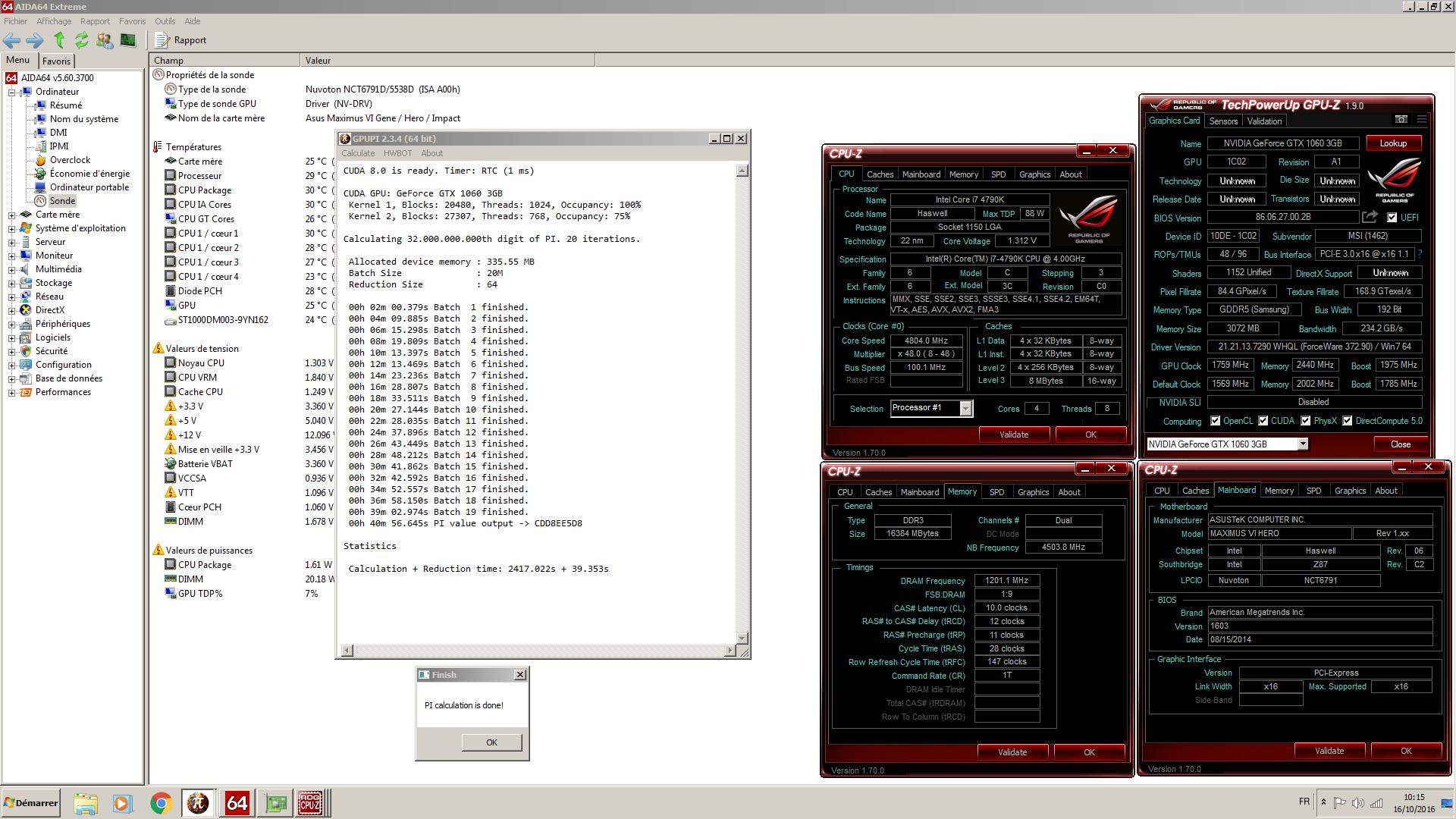Toggle the PhysX checkbox
The width and height of the screenshot is (1456, 819).
click(x=1306, y=421)
